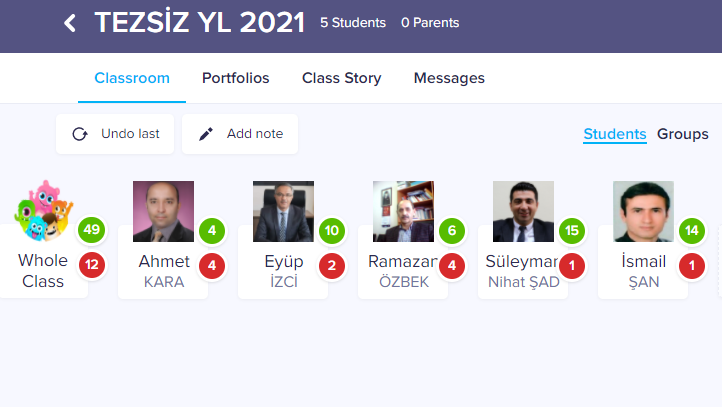Screen dimensions: 722x407
Task: Switch view to Students
Action: pos(615,134)
